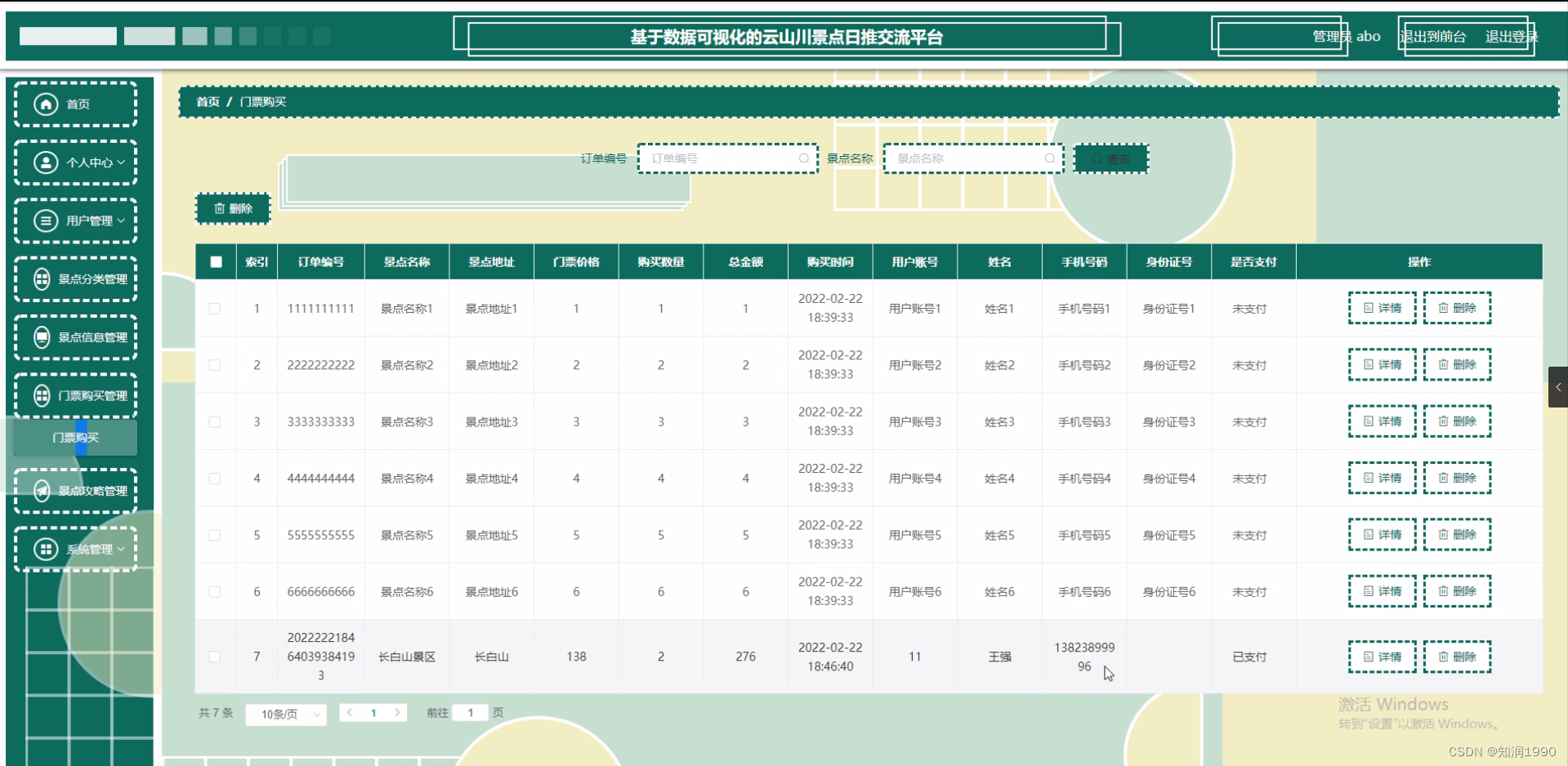Check the 长白山景区 row checkbox

click(x=215, y=657)
